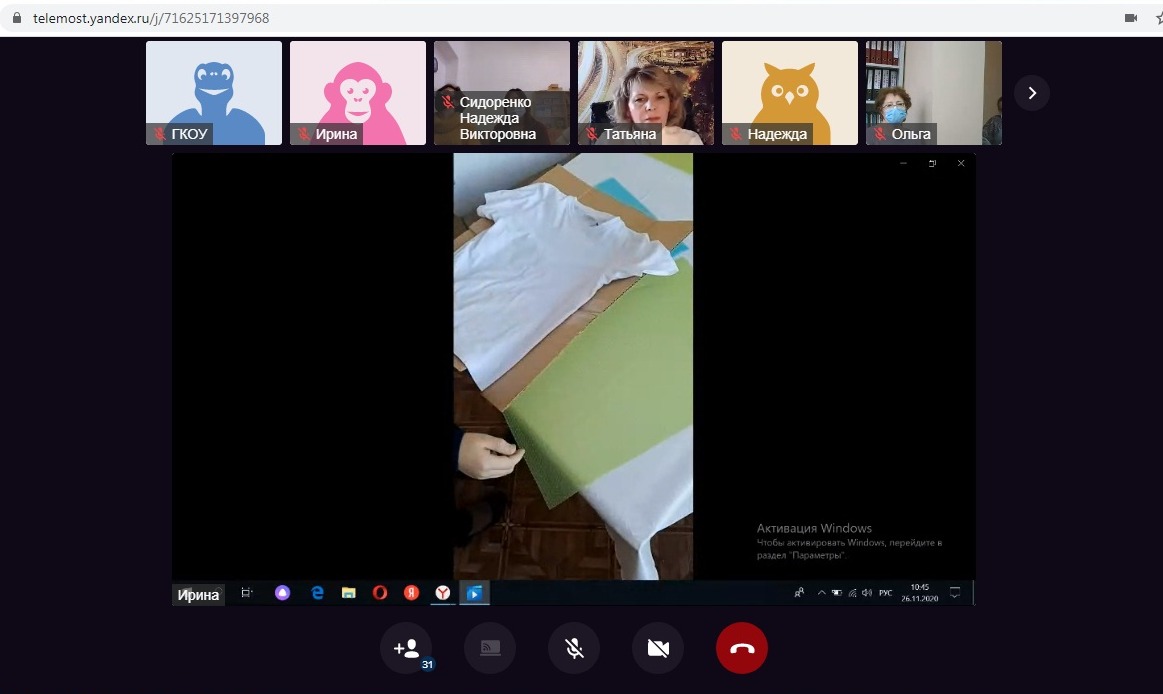
Task: End the call with red hang-up button
Action: [741, 648]
